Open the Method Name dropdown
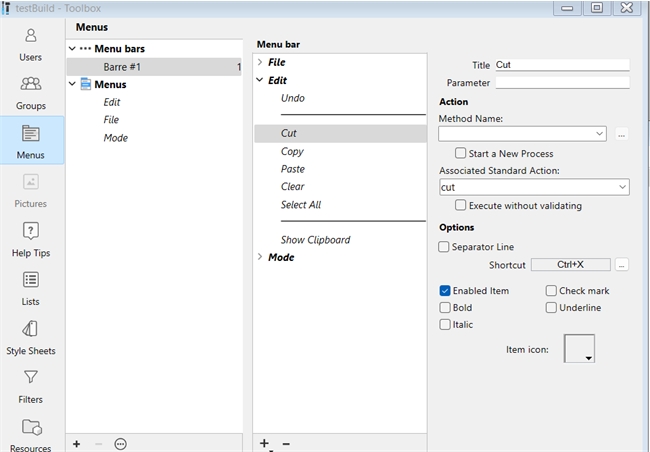This screenshot has width=650, height=452. (x=599, y=134)
